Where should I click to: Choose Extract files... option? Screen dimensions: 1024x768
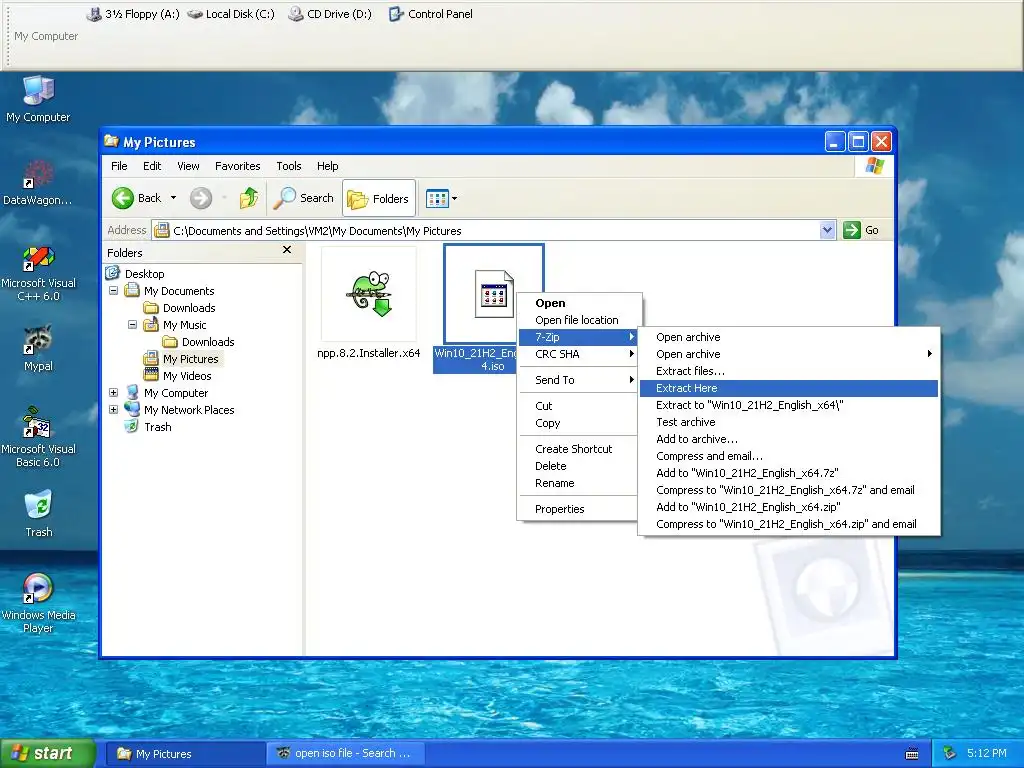coord(789,371)
